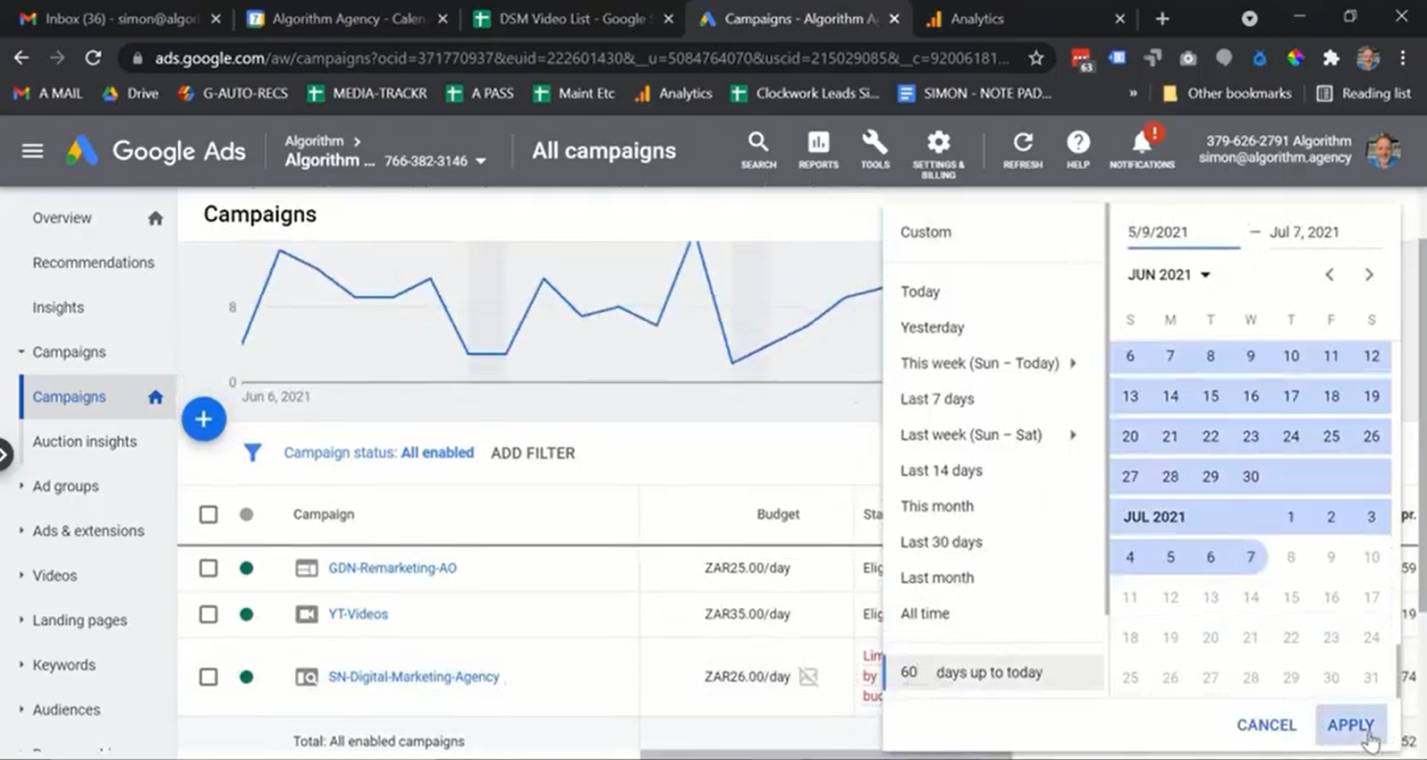Open the JUN 2021 month dropdown

tap(1168, 275)
